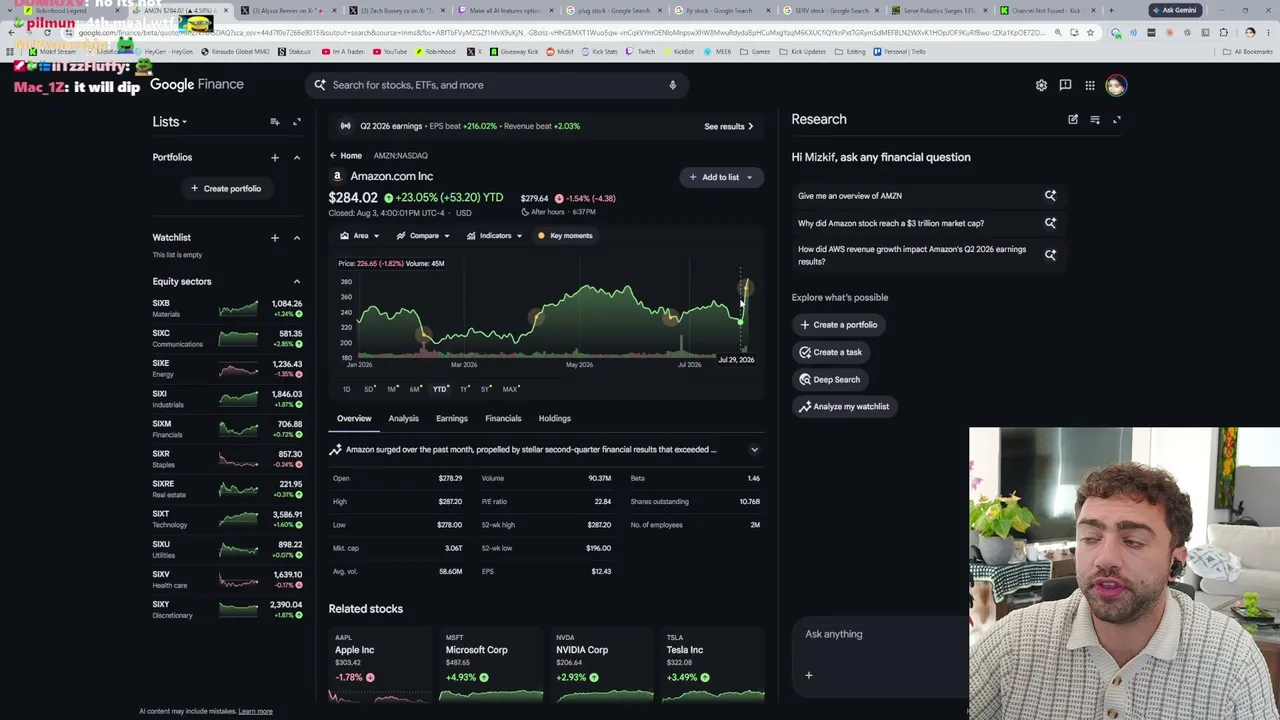Switch to the Overview tab

click(354, 419)
